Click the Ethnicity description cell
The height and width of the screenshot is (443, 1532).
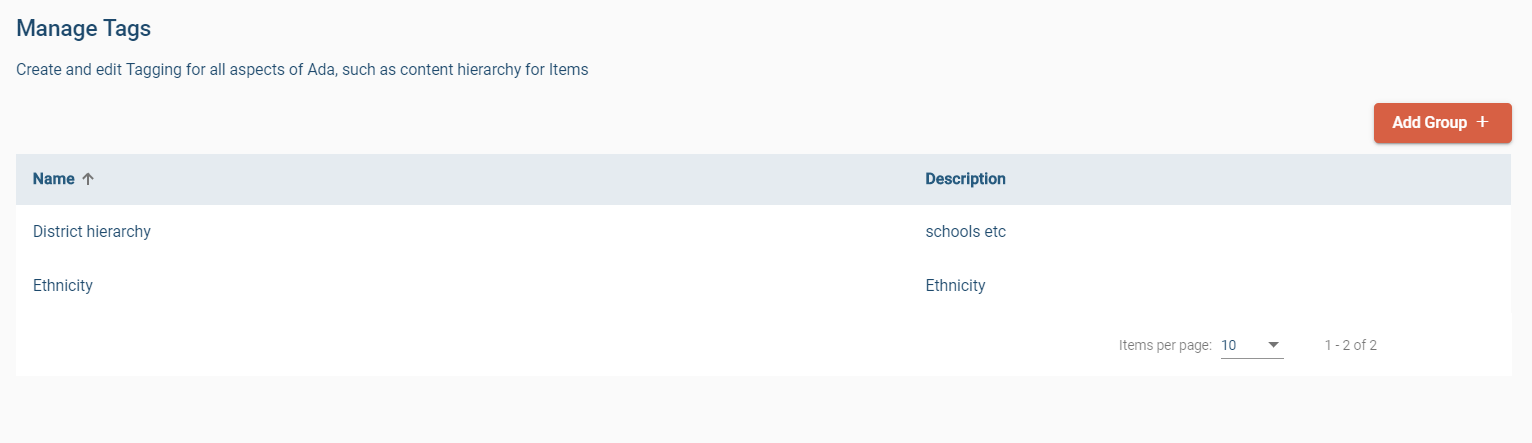[x=955, y=285]
